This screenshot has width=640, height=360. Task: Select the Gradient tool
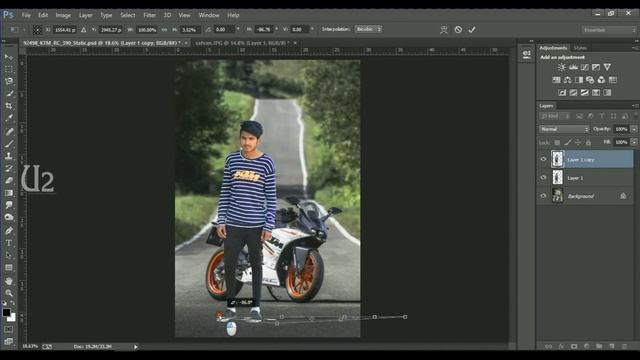(9, 193)
